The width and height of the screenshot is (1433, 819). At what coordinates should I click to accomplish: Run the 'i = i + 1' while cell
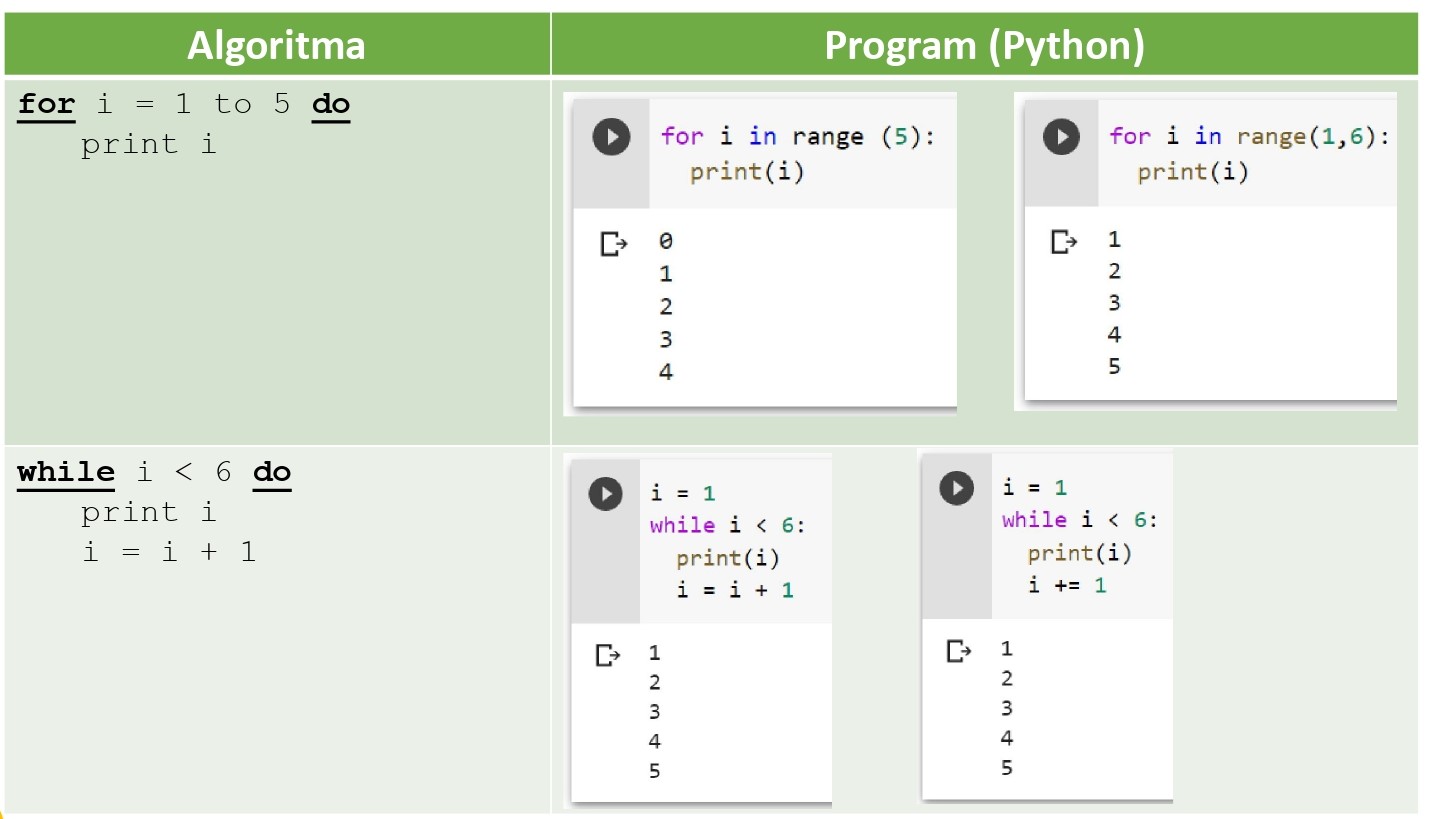click(605, 493)
